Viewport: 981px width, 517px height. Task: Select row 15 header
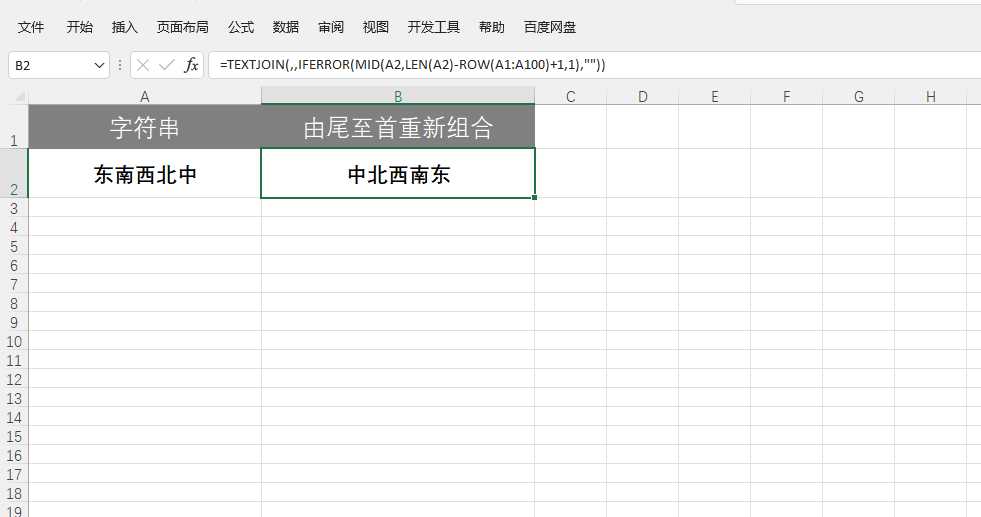[x=14, y=436]
